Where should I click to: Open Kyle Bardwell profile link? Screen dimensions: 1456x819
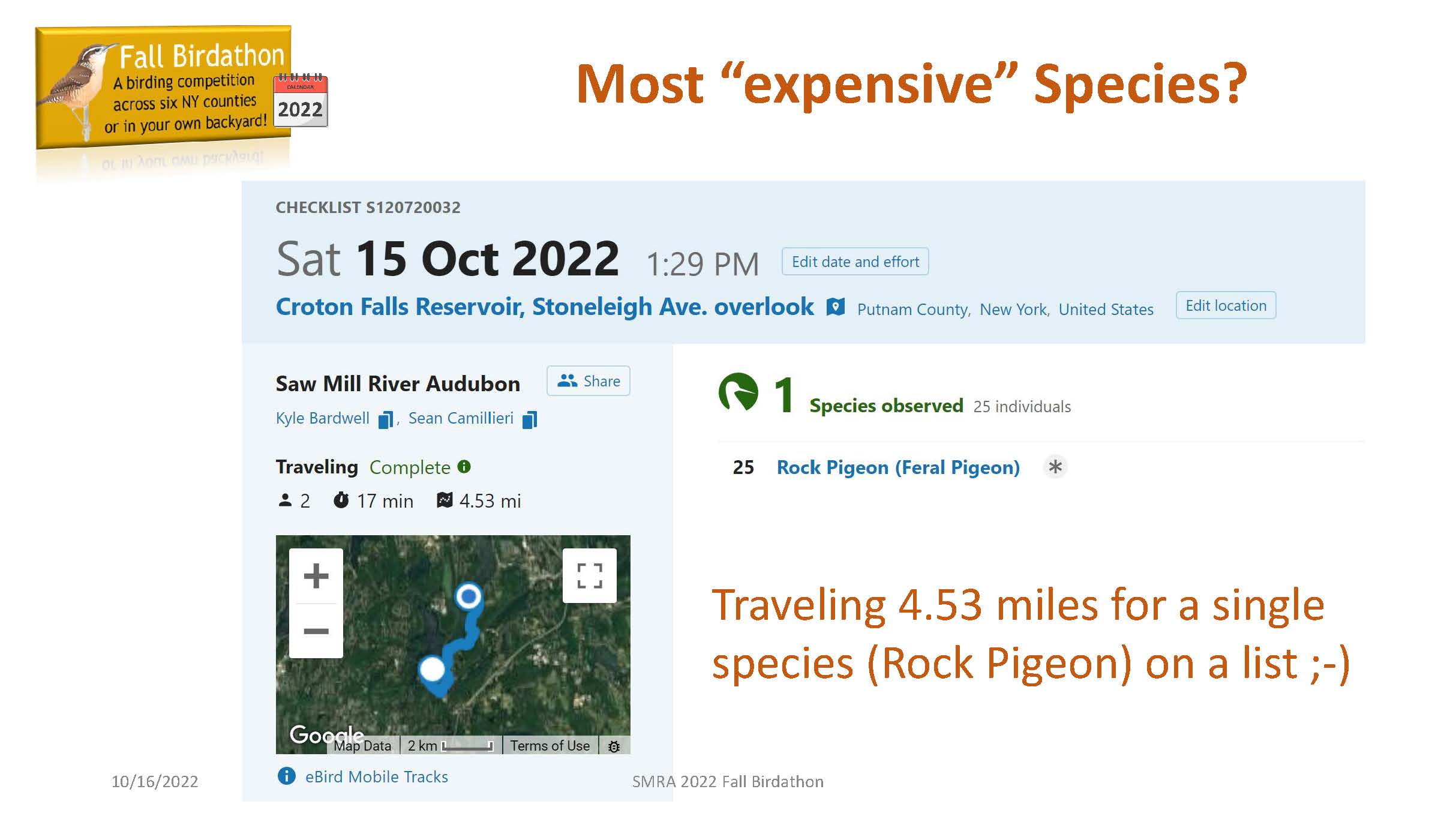coord(323,418)
